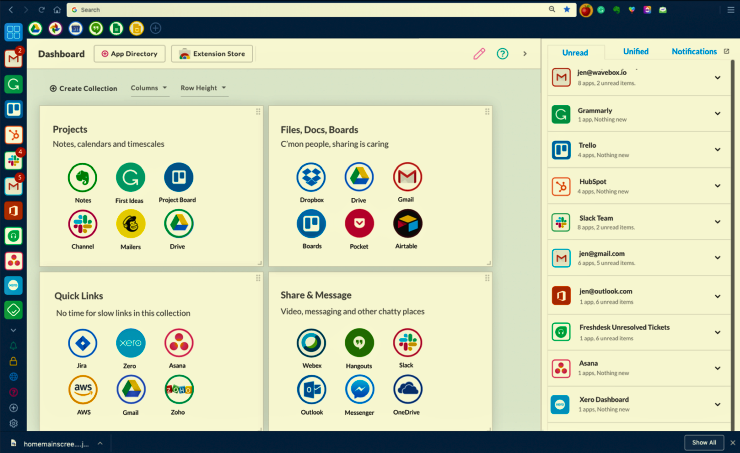The image size is (740, 453).
Task: Open the Row Height dropdown
Action: coord(203,88)
